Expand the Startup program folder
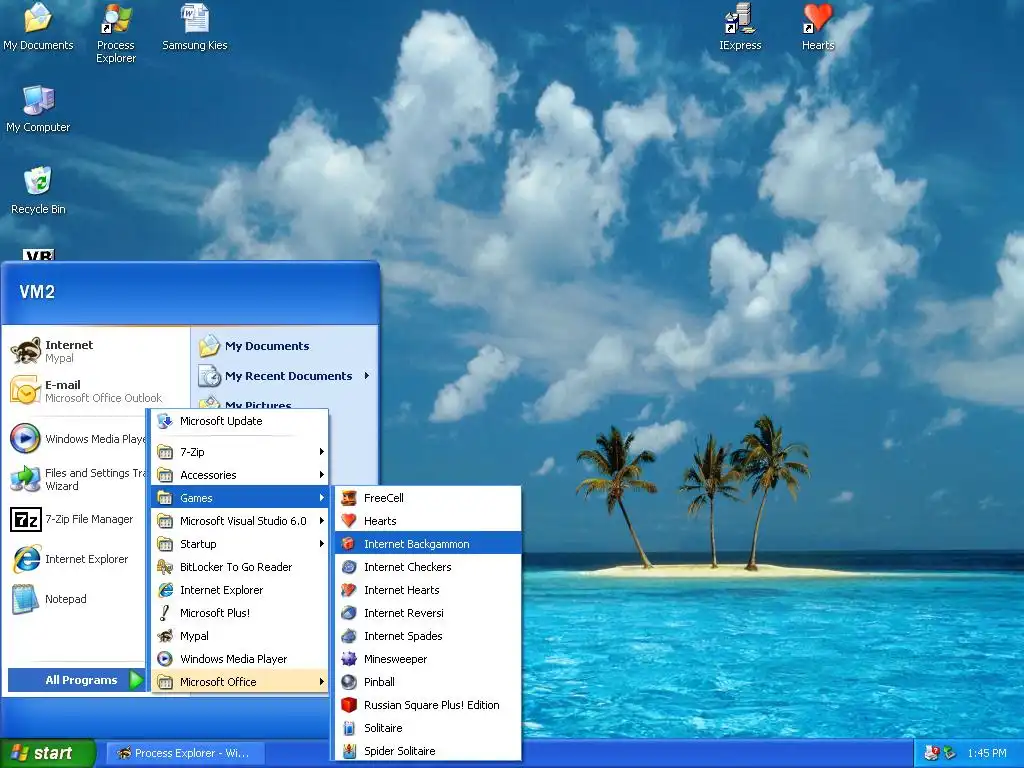This screenshot has height=768, width=1024. [240, 543]
